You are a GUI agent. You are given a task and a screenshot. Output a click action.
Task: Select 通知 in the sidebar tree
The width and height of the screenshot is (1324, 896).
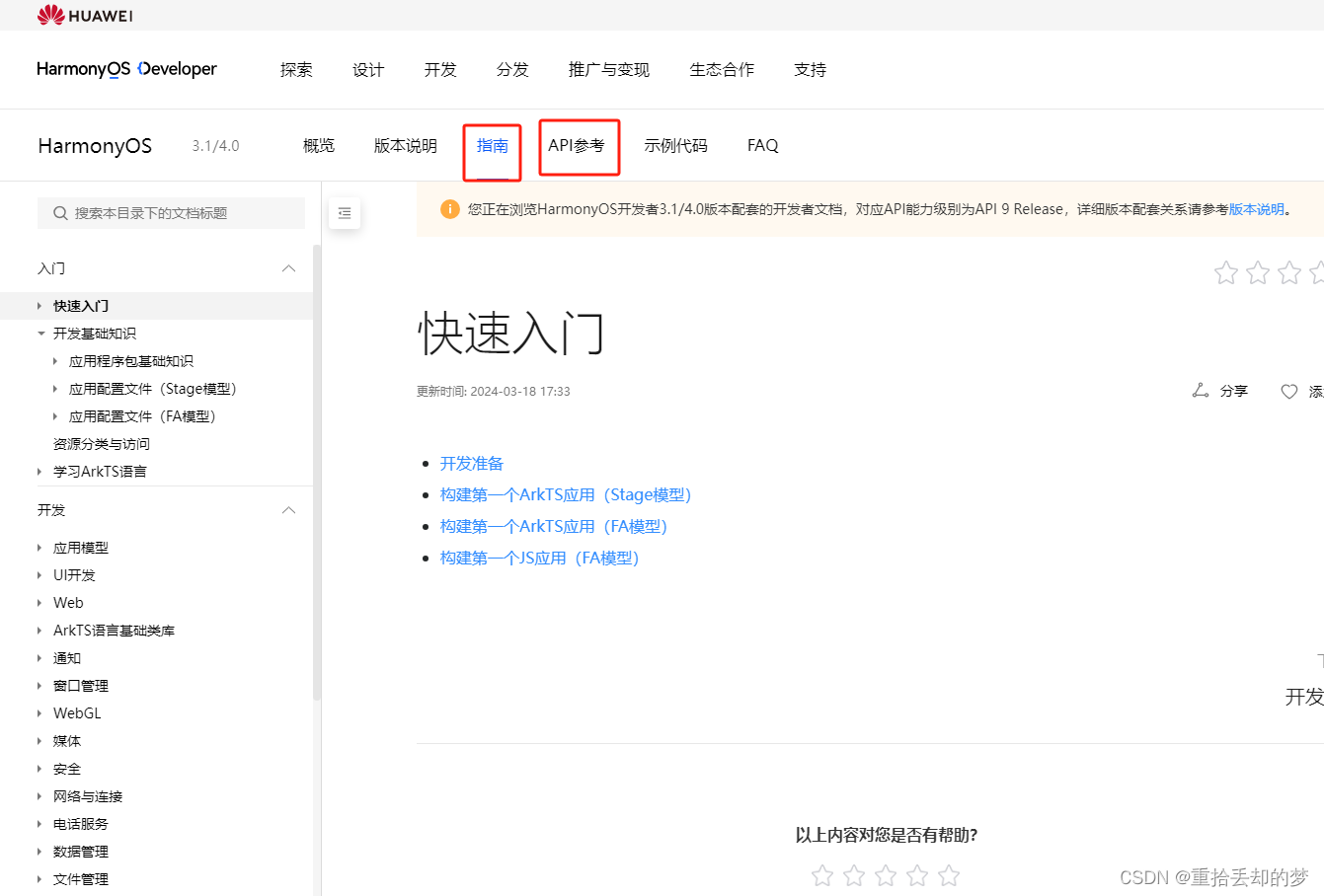67,658
